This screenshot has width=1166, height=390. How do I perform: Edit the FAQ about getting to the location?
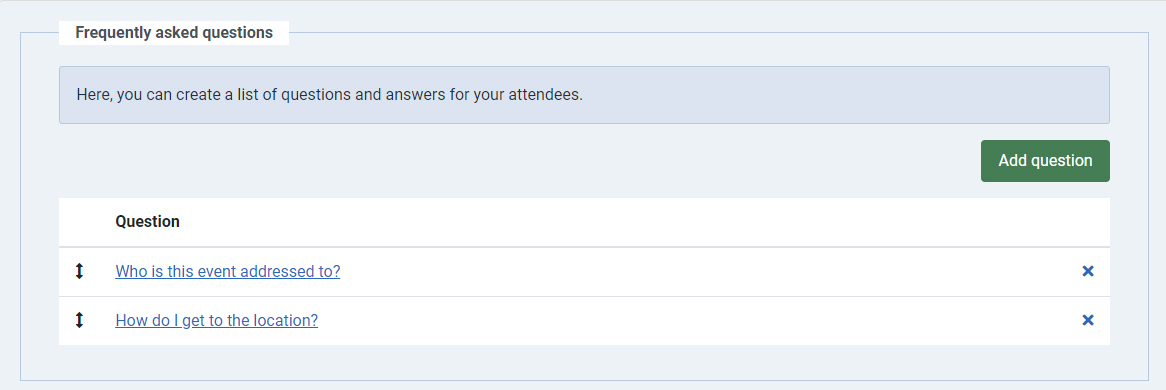(x=216, y=320)
